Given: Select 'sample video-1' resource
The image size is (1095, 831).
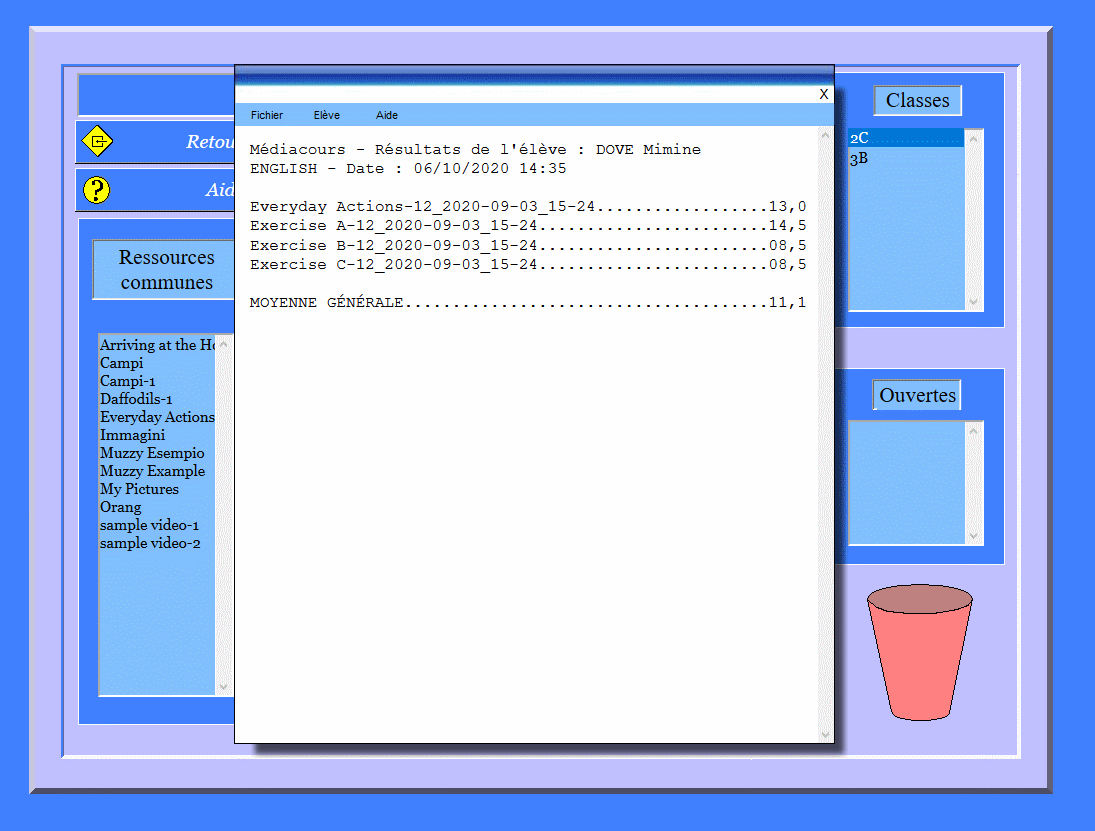Looking at the screenshot, I should click(x=157, y=525).
